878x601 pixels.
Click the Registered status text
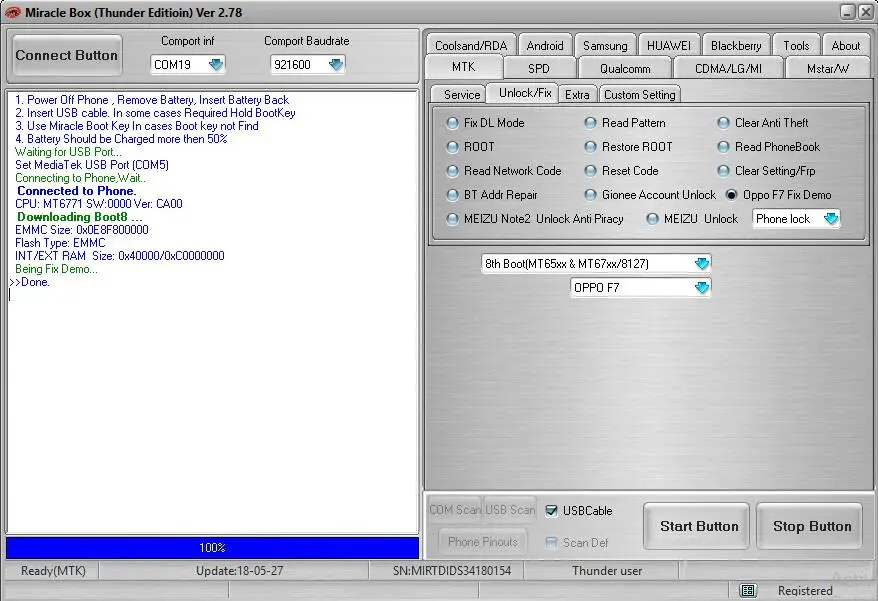pyautogui.click(x=805, y=590)
